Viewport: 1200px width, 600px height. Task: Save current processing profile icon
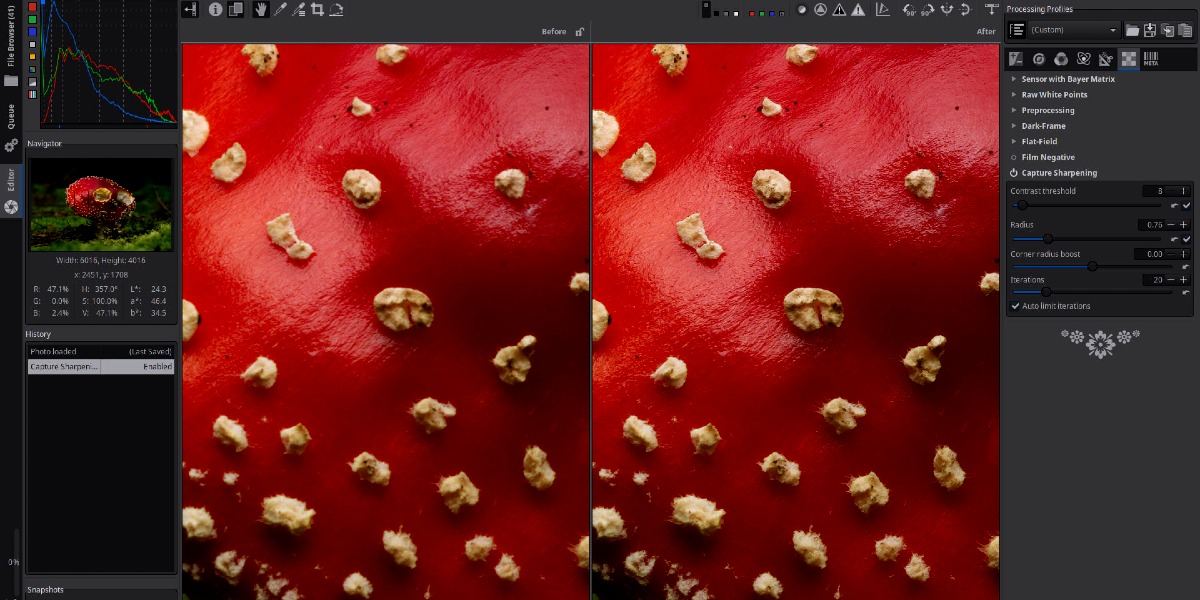coord(1150,30)
